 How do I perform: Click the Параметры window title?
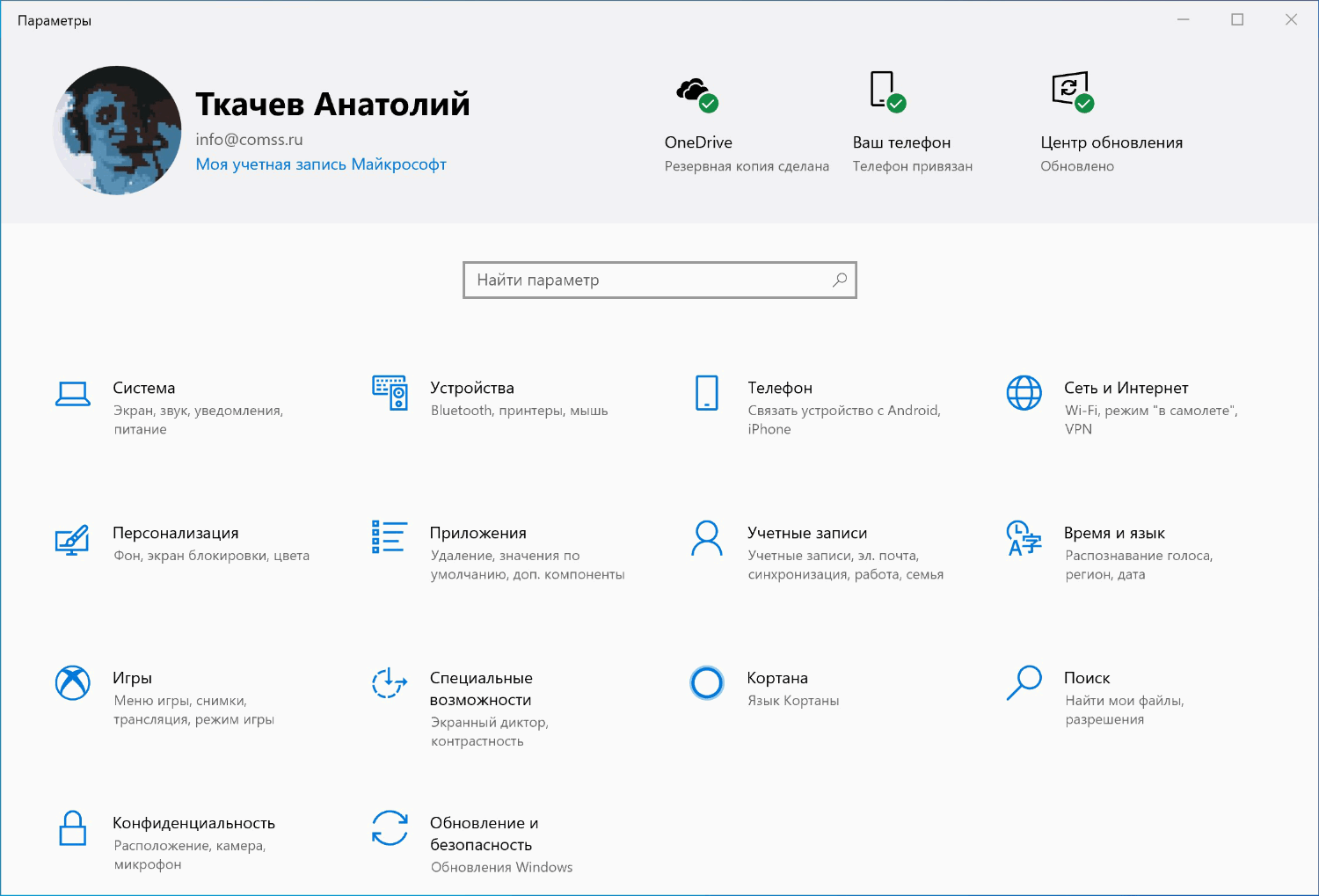[x=55, y=20]
